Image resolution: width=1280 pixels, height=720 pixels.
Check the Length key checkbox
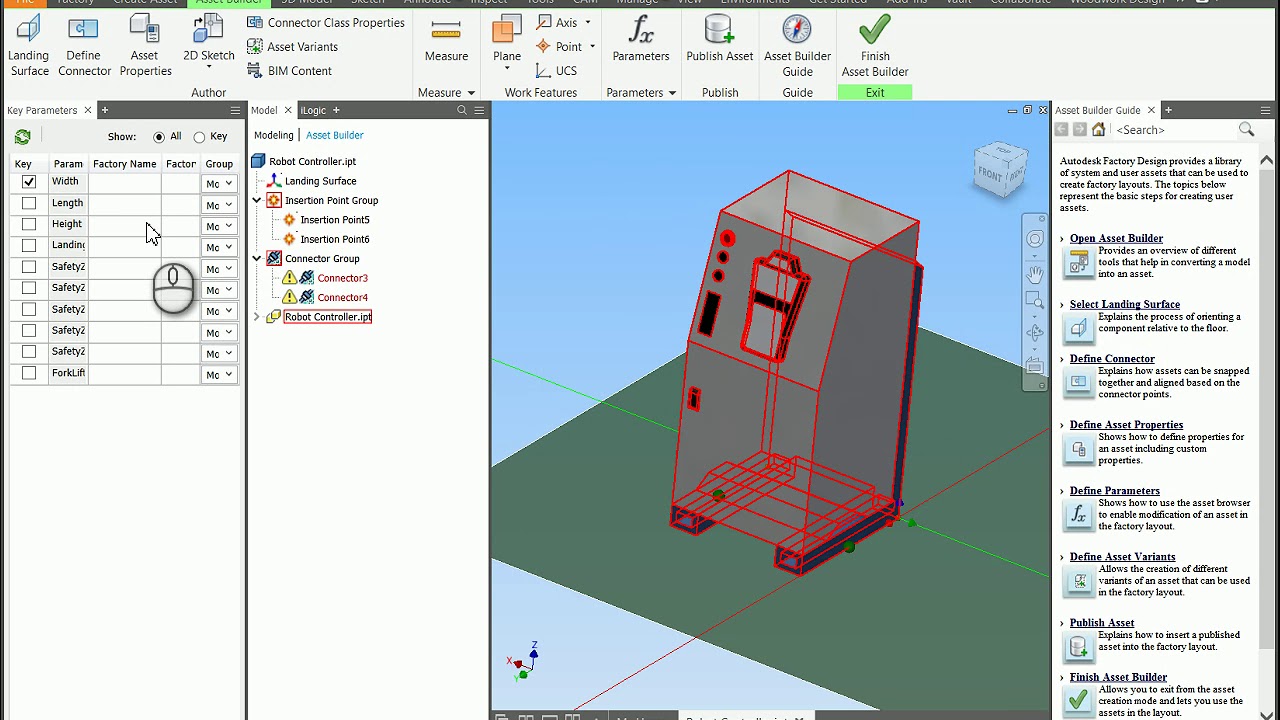(29, 203)
